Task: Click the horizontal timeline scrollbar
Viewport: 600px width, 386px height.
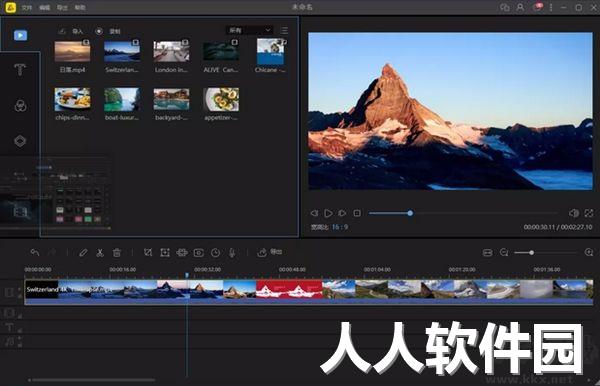Action: click(93, 380)
